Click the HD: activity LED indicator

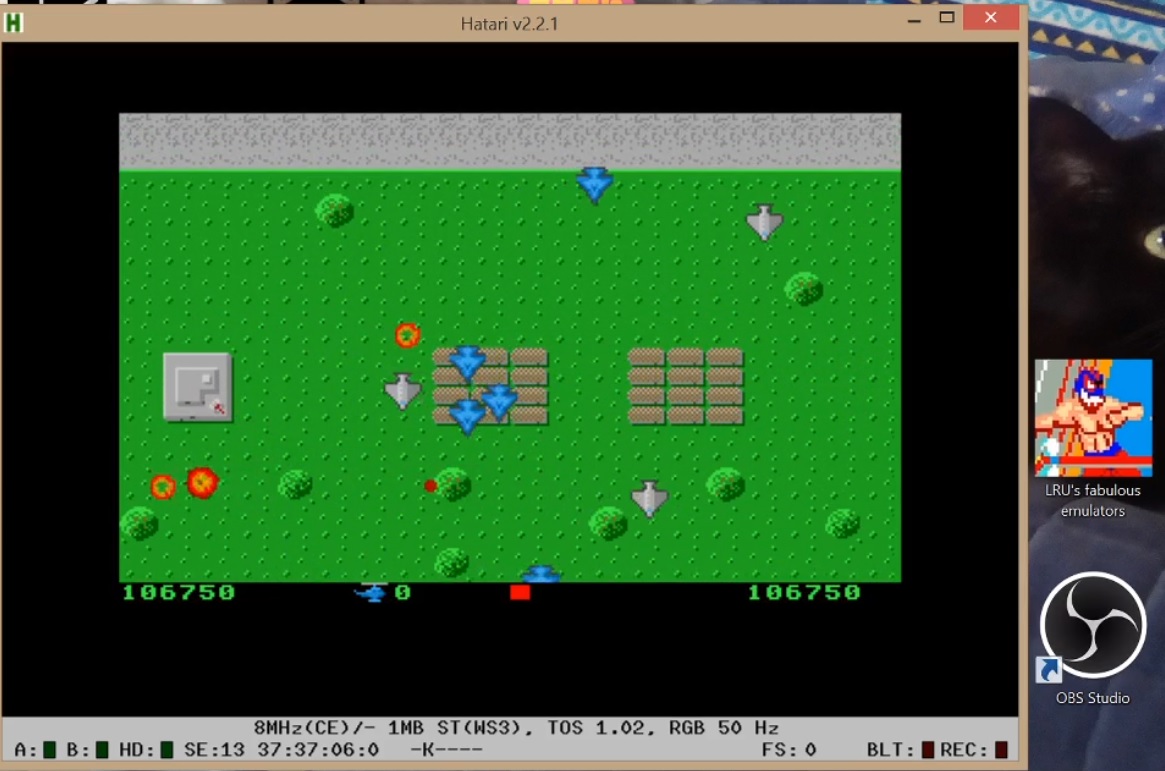167,750
